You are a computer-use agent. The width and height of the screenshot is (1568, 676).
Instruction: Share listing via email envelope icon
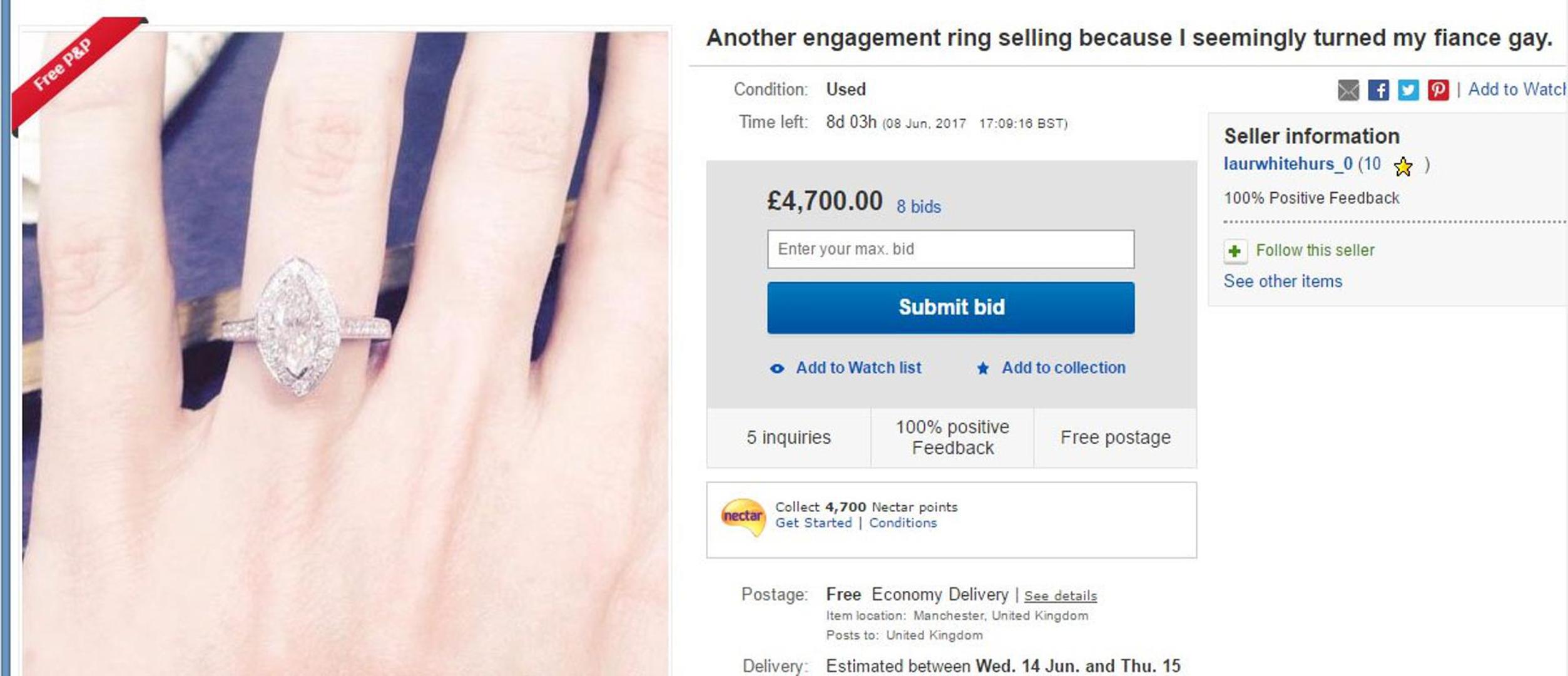coord(1348,90)
